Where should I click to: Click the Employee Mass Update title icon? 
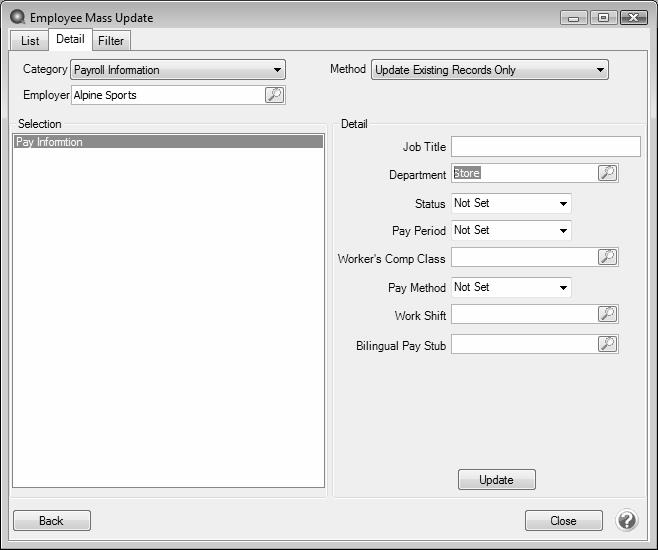pyautogui.click(x=17, y=17)
